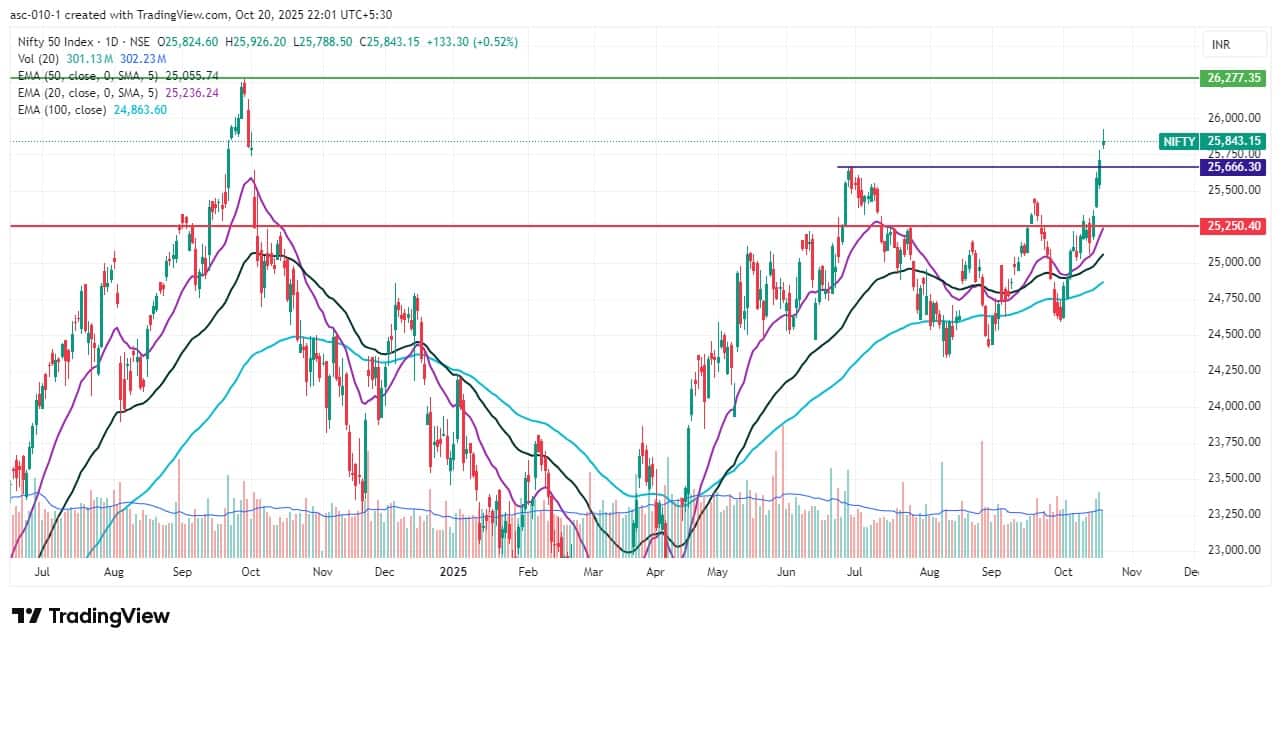1286x751 pixels.
Task: Click the 2025 label on time axis
Action: [454, 572]
